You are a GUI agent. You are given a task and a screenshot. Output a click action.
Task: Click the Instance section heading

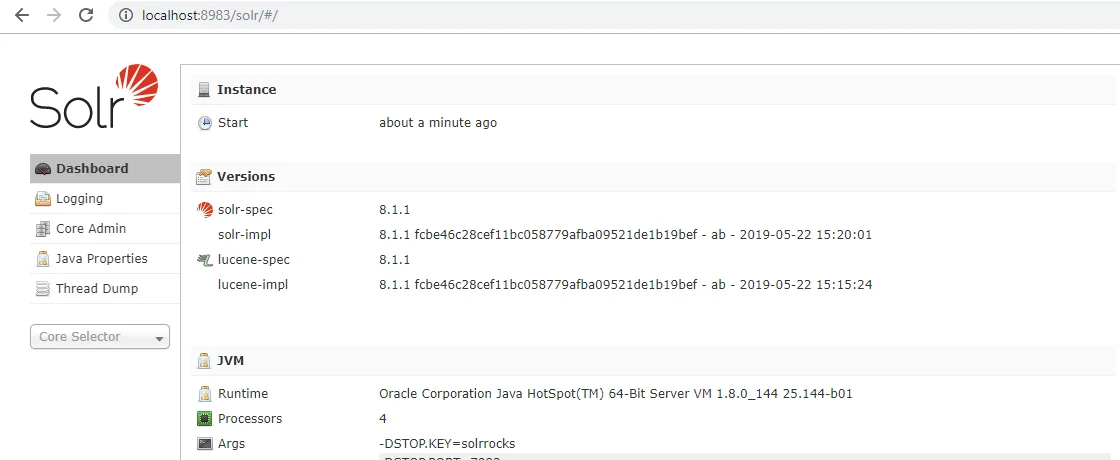coord(246,89)
